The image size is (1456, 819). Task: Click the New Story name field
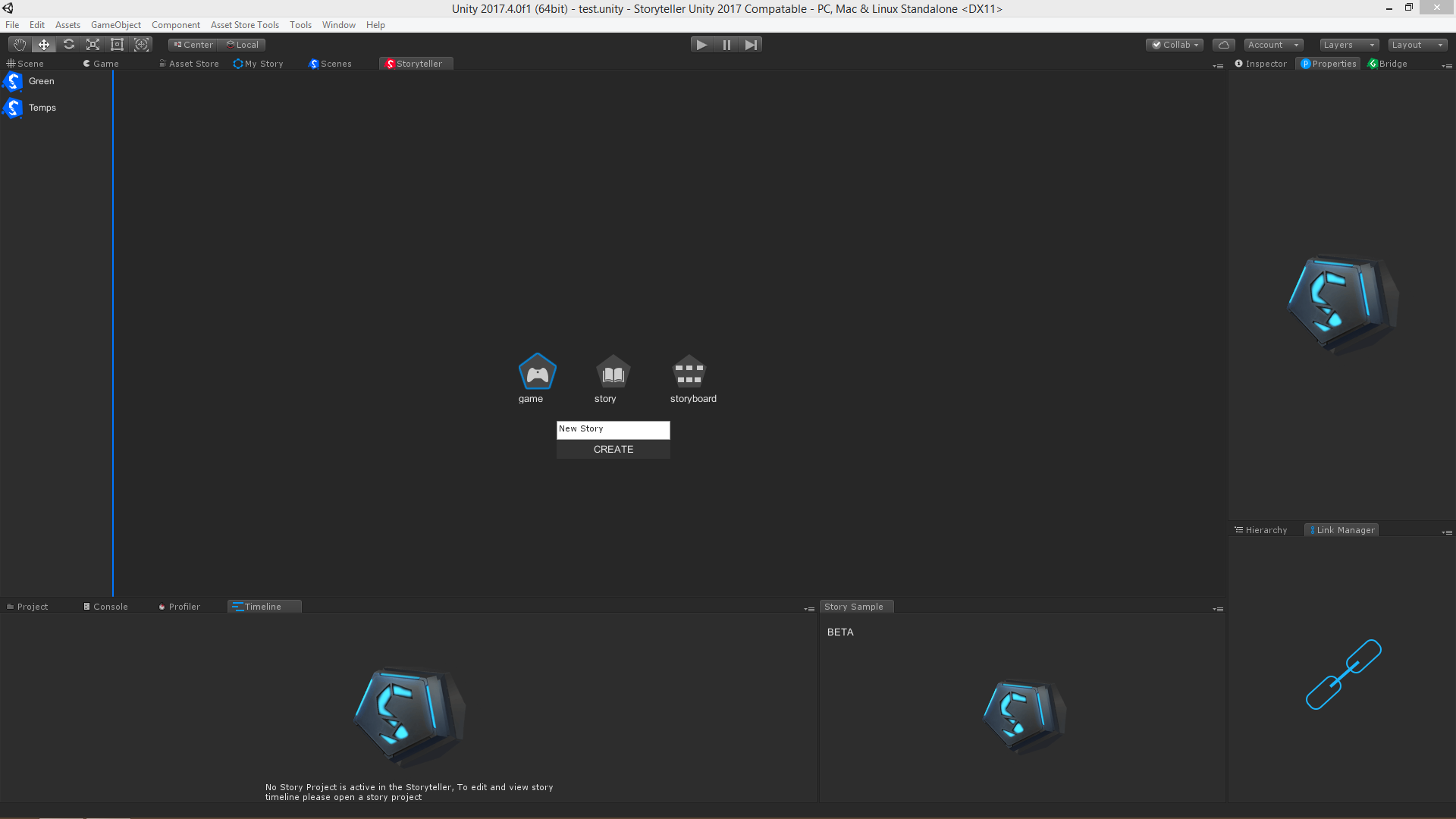[613, 429]
